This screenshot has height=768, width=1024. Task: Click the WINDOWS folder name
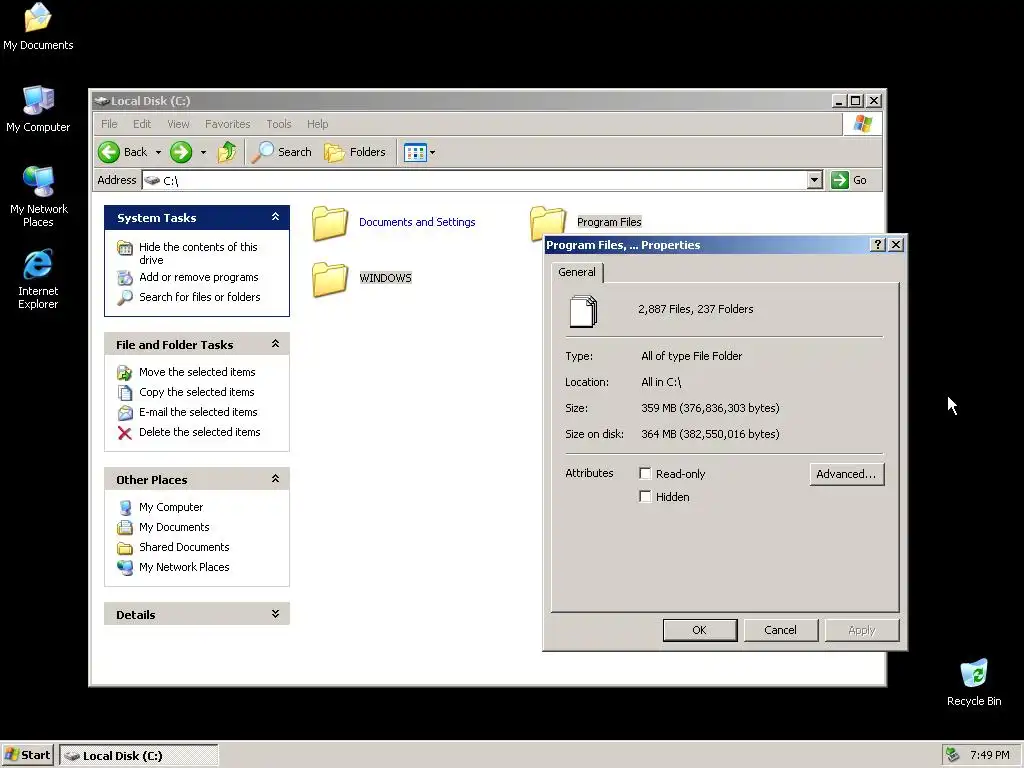385,278
